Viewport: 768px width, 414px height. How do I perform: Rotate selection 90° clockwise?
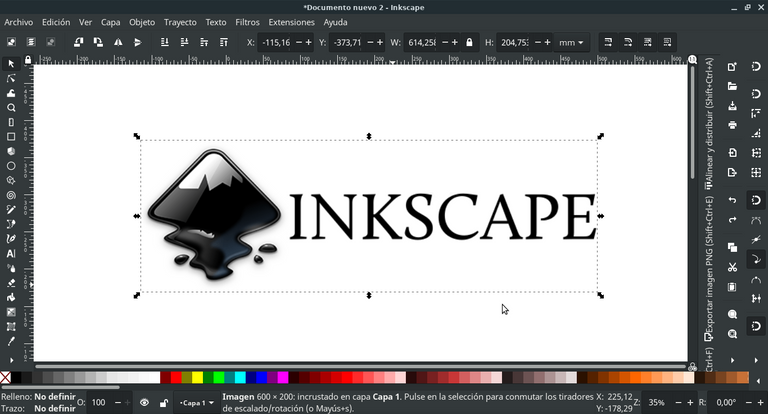[98, 43]
